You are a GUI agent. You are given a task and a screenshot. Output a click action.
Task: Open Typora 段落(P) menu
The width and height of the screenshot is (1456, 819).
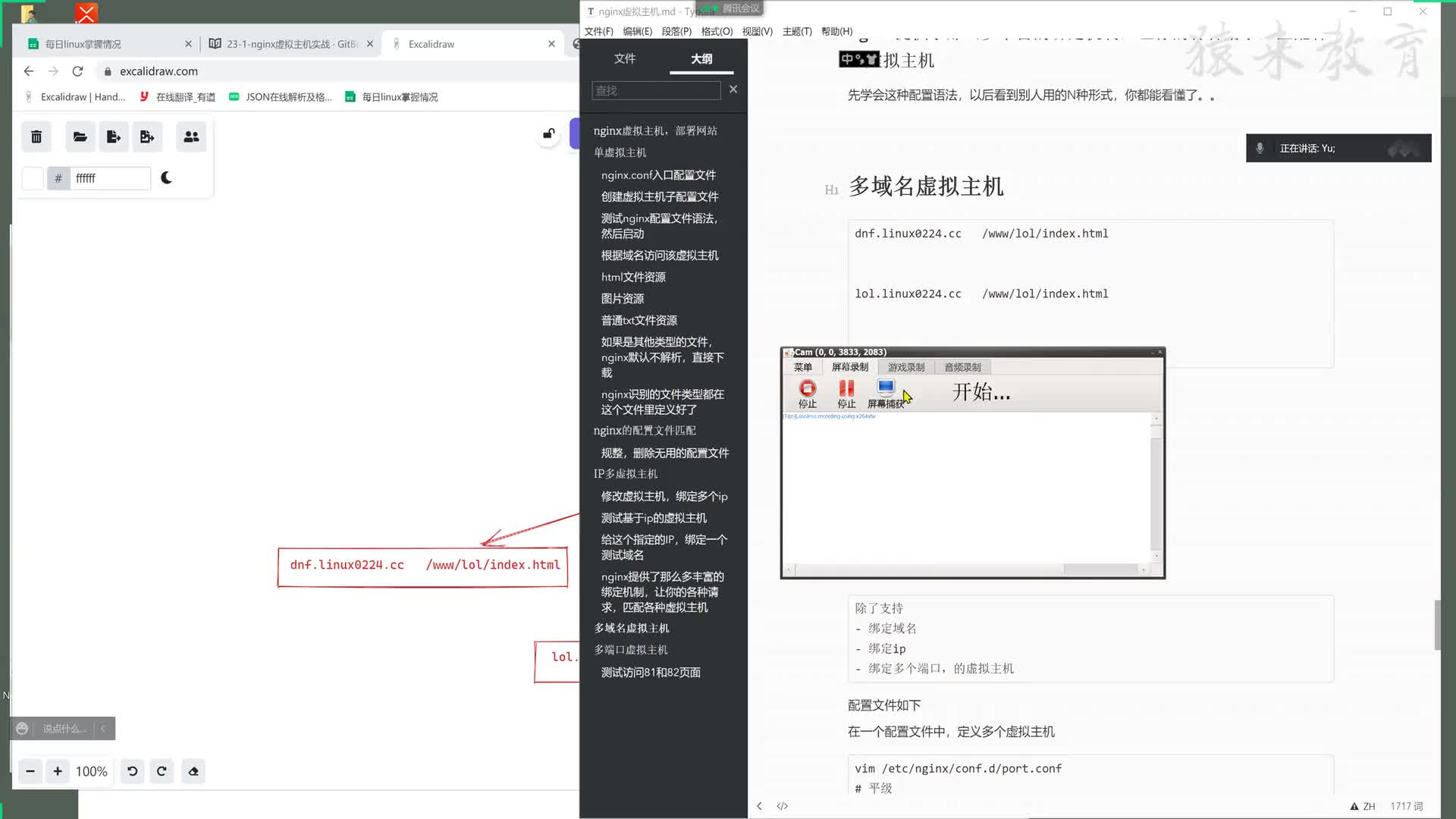click(676, 31)
